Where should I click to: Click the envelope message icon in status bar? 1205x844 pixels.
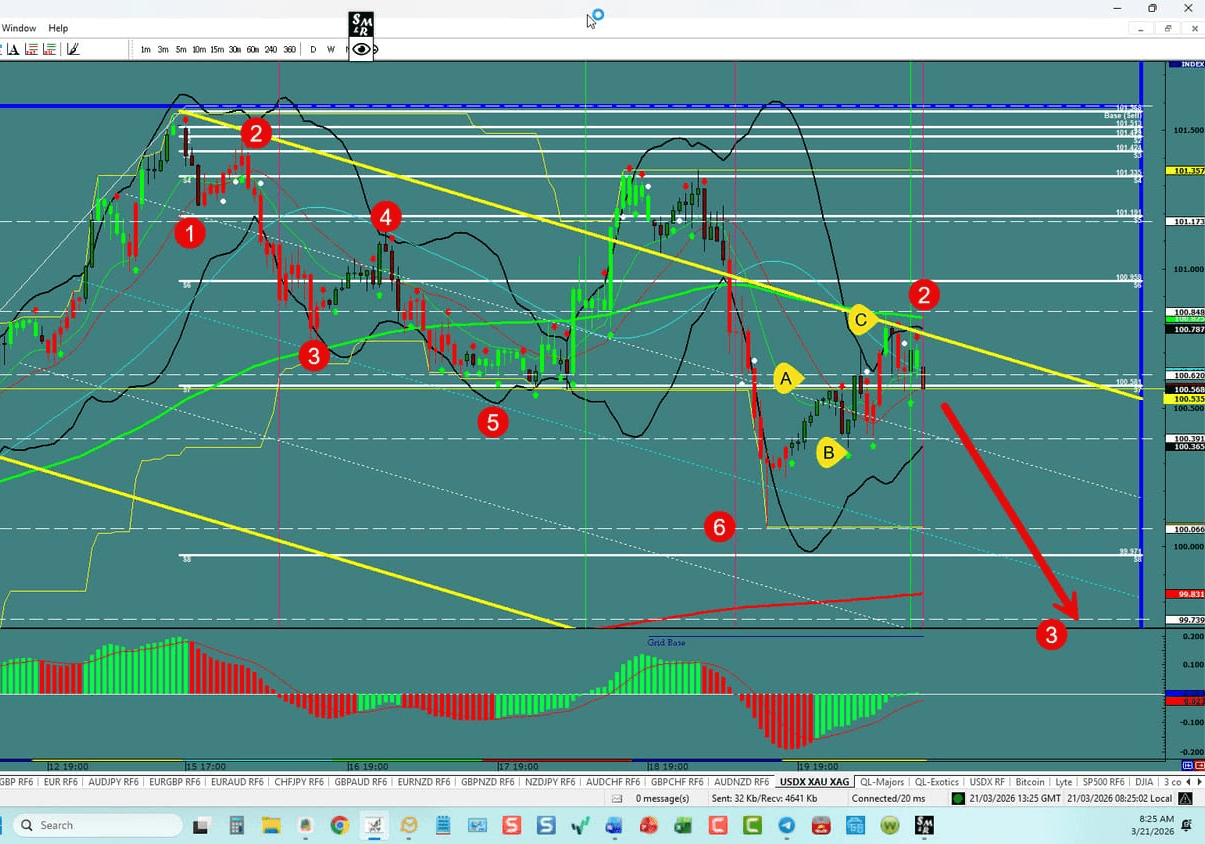pos(615,798)
